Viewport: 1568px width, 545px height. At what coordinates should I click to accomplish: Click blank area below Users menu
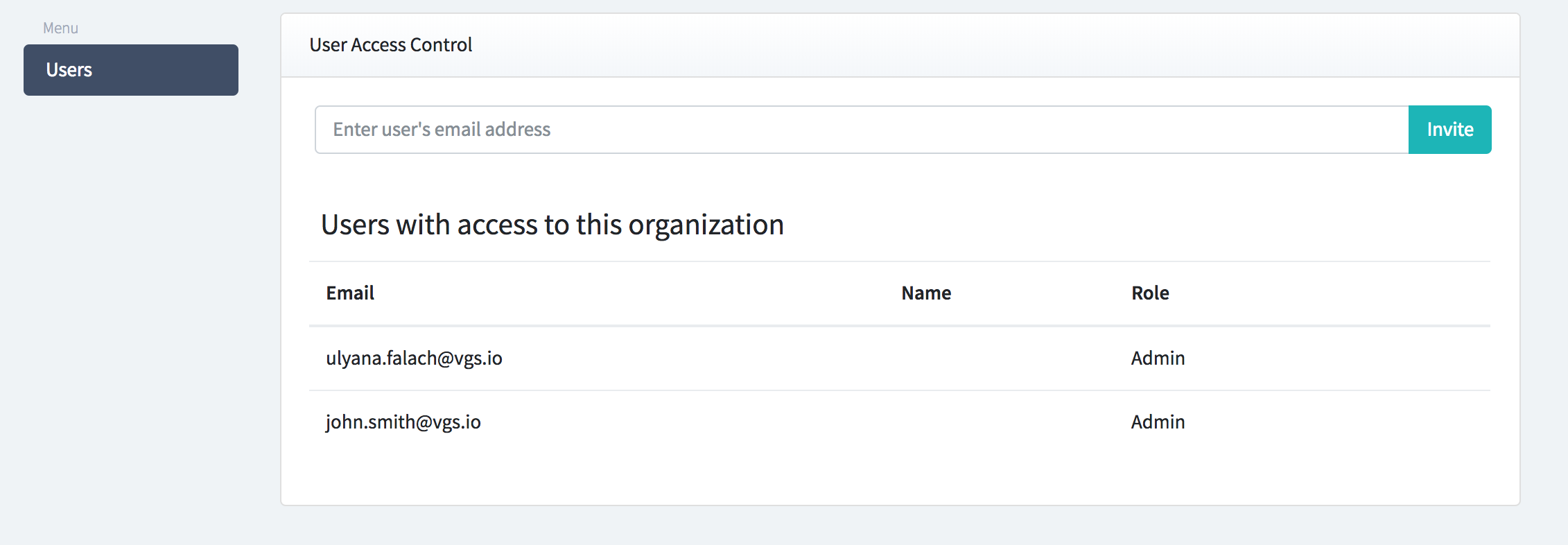coord(131,277)
